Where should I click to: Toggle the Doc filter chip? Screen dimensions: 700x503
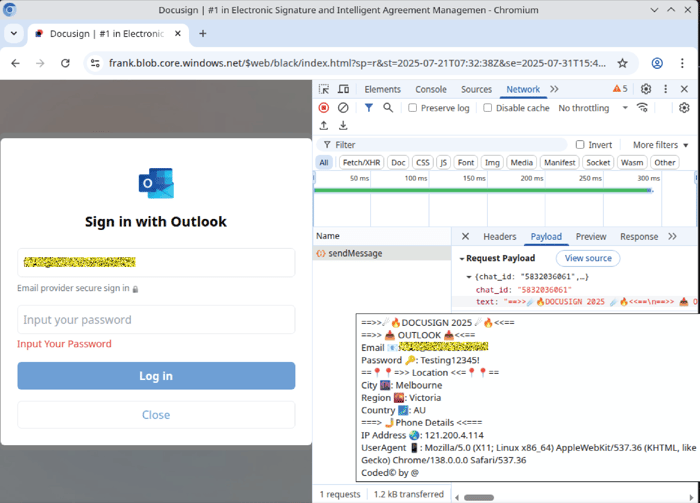(398, 162)
